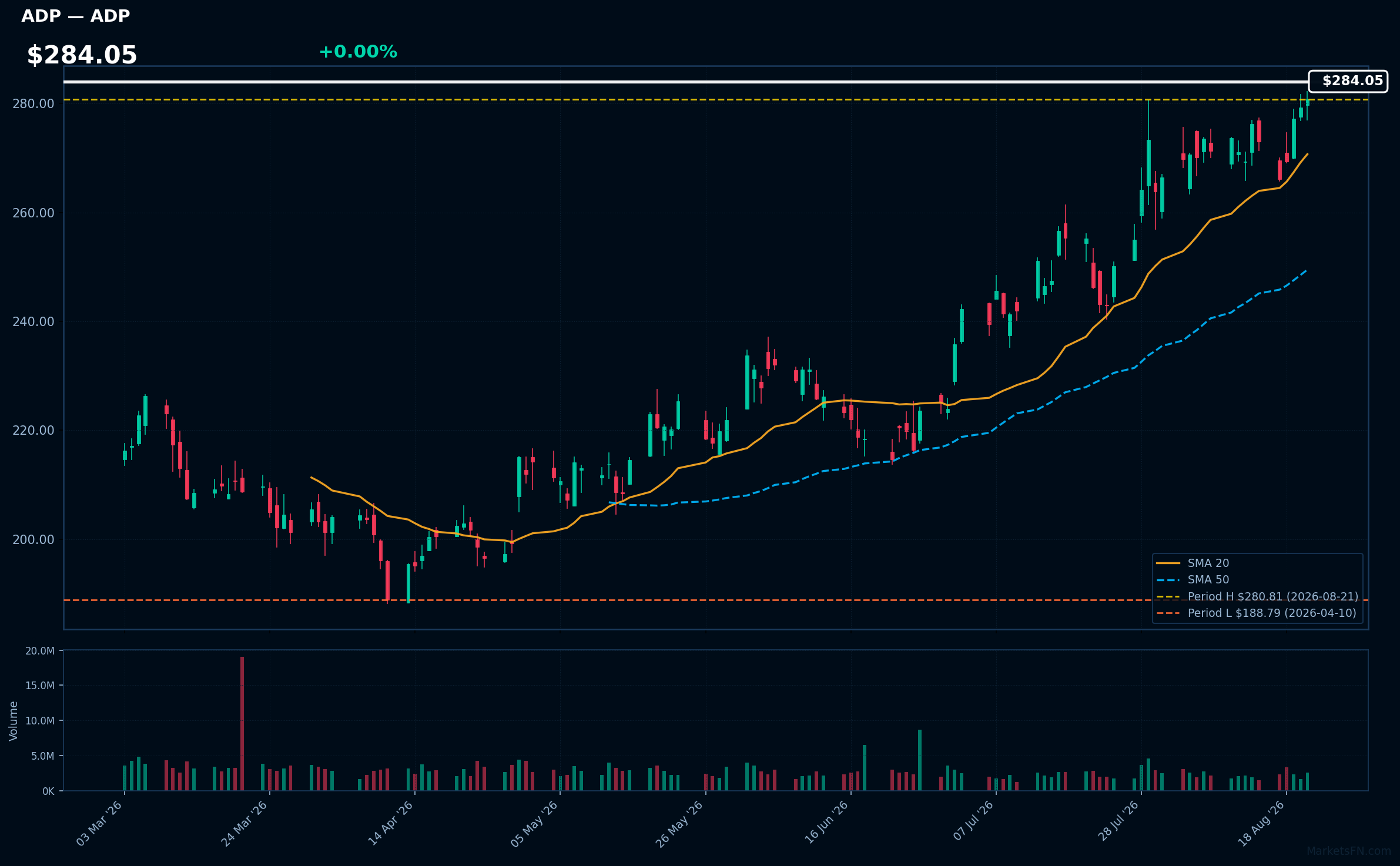Viewport: 1400px width, 866px height.
Task: Click the Volume axis title
Action: coord(14,721)
